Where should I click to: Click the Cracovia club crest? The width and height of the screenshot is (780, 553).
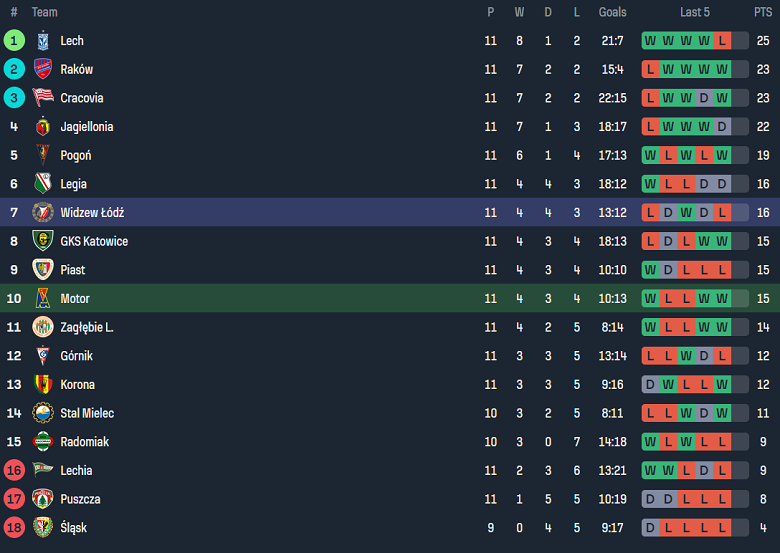(x=42, y=98)
